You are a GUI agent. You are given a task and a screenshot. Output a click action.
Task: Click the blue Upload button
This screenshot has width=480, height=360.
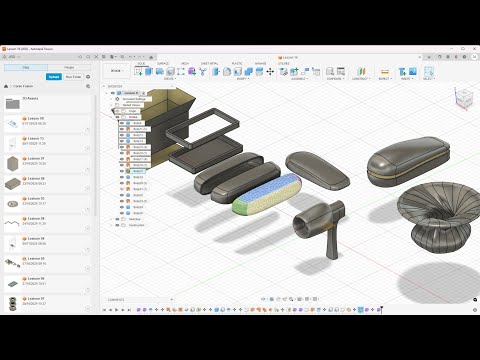pyautogui.click(x=54, y=77)
